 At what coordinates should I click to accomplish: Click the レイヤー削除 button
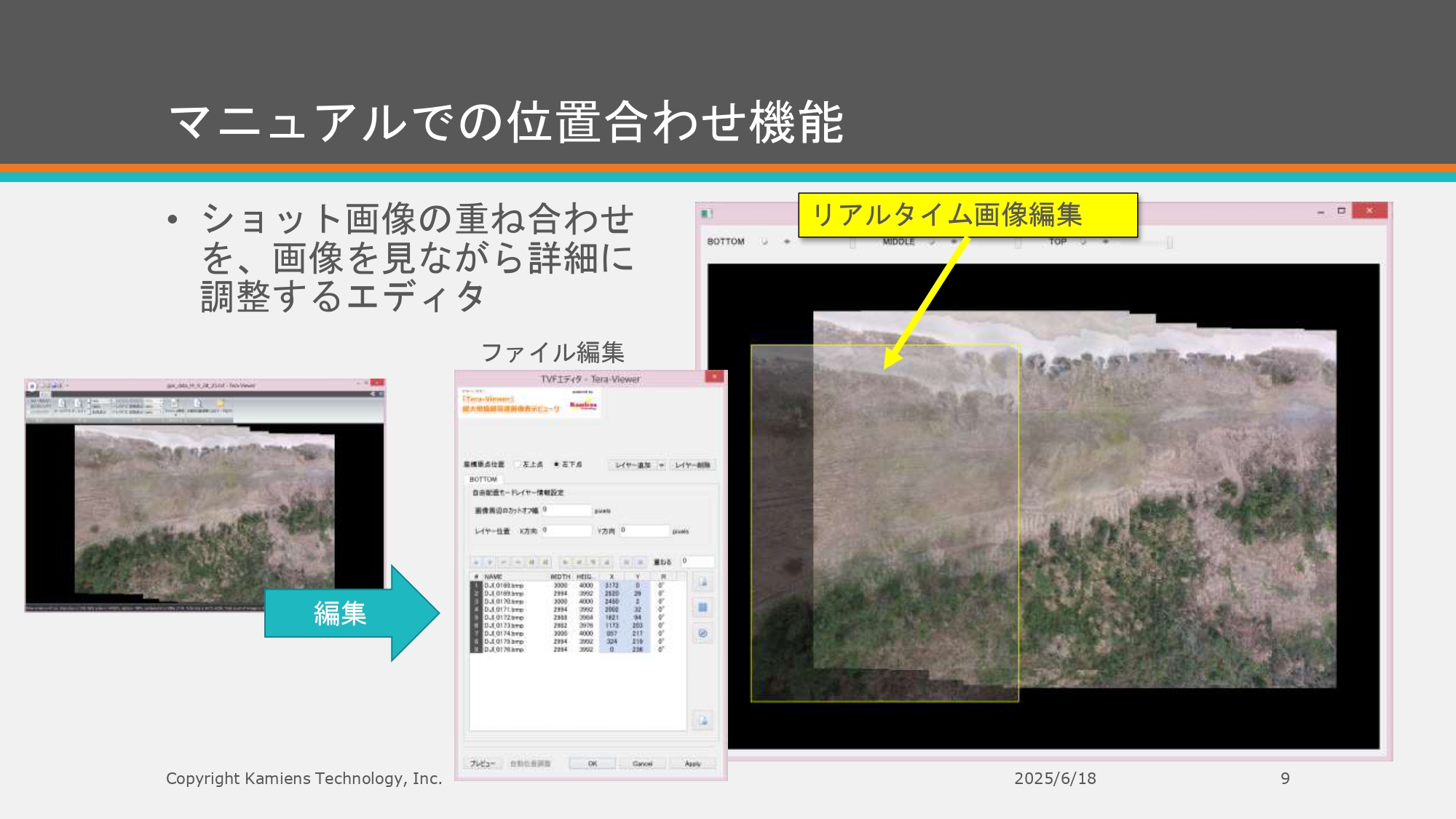(x=692, y=465)
